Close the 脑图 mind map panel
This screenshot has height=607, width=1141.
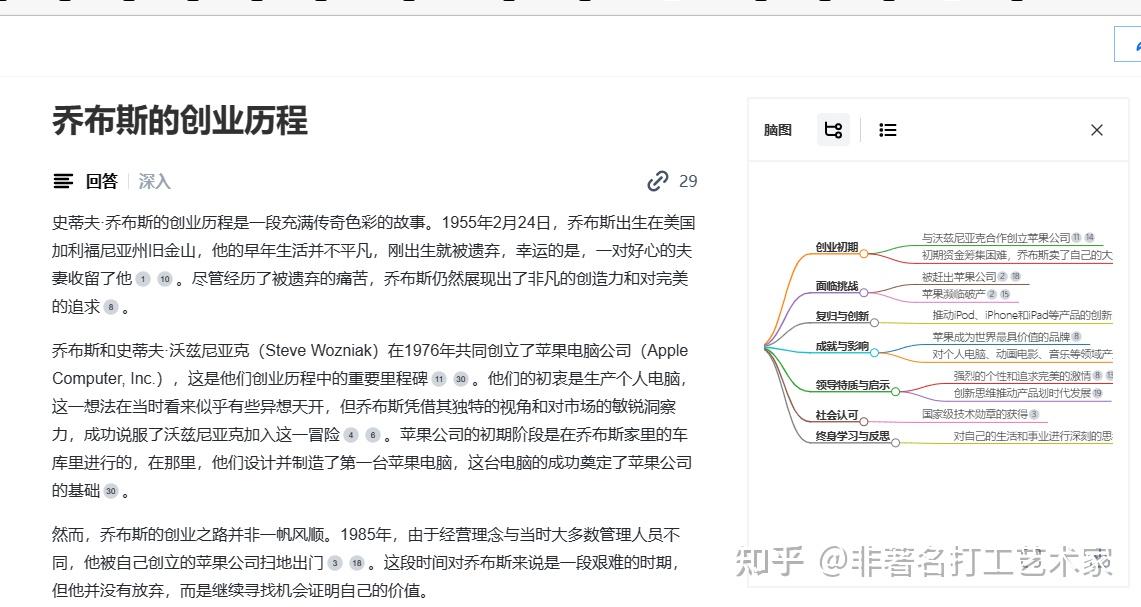1097,130
